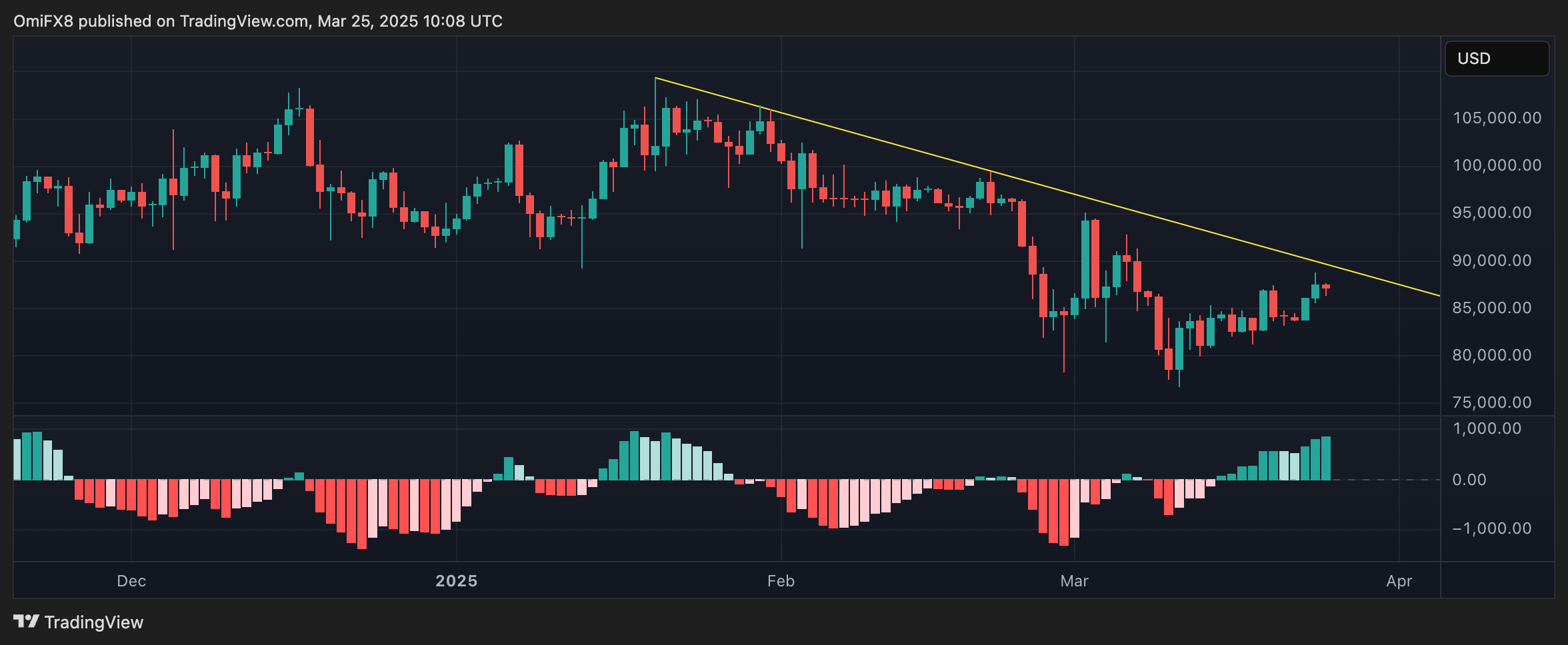Click the 95,000.00 price axis label
1568x645 pixels.
(1497, 213)
